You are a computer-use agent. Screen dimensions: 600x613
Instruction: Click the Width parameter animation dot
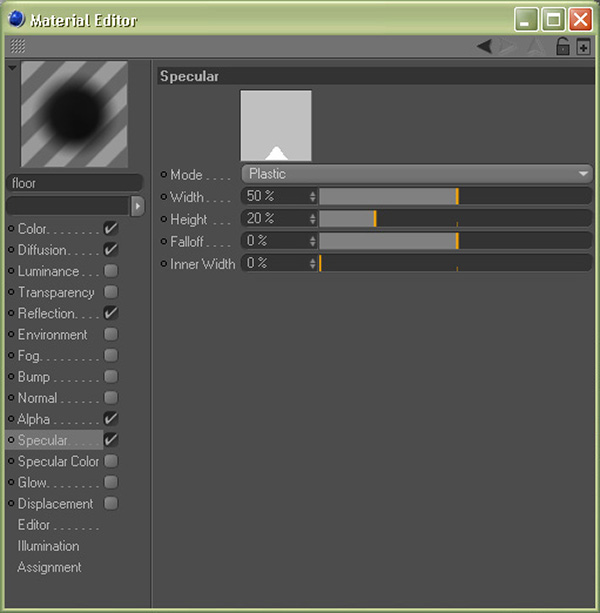pos(164,197)
